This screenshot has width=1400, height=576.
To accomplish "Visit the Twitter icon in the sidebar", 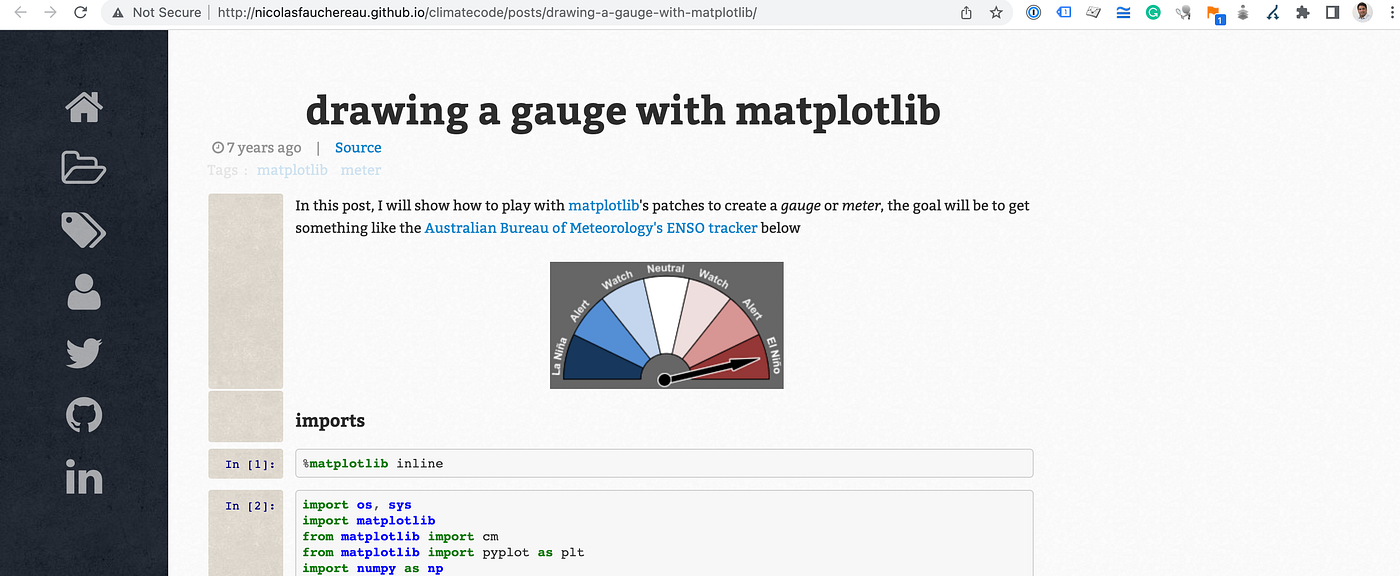I will click(84, 352).
